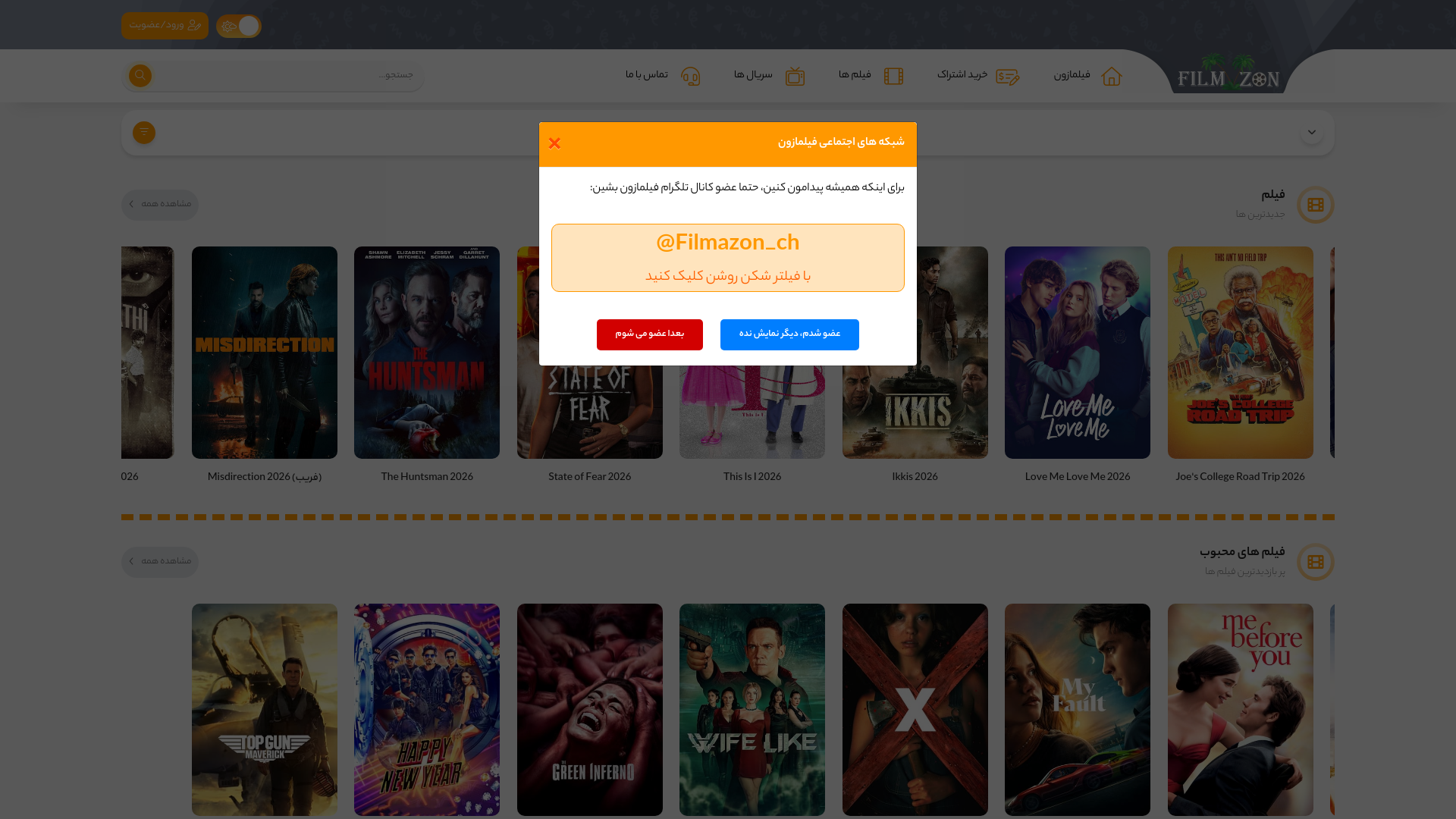Open The Green Inferno poster
Image resolution: width=1456 pixels, height=819 pixels.
click(590, 710)
